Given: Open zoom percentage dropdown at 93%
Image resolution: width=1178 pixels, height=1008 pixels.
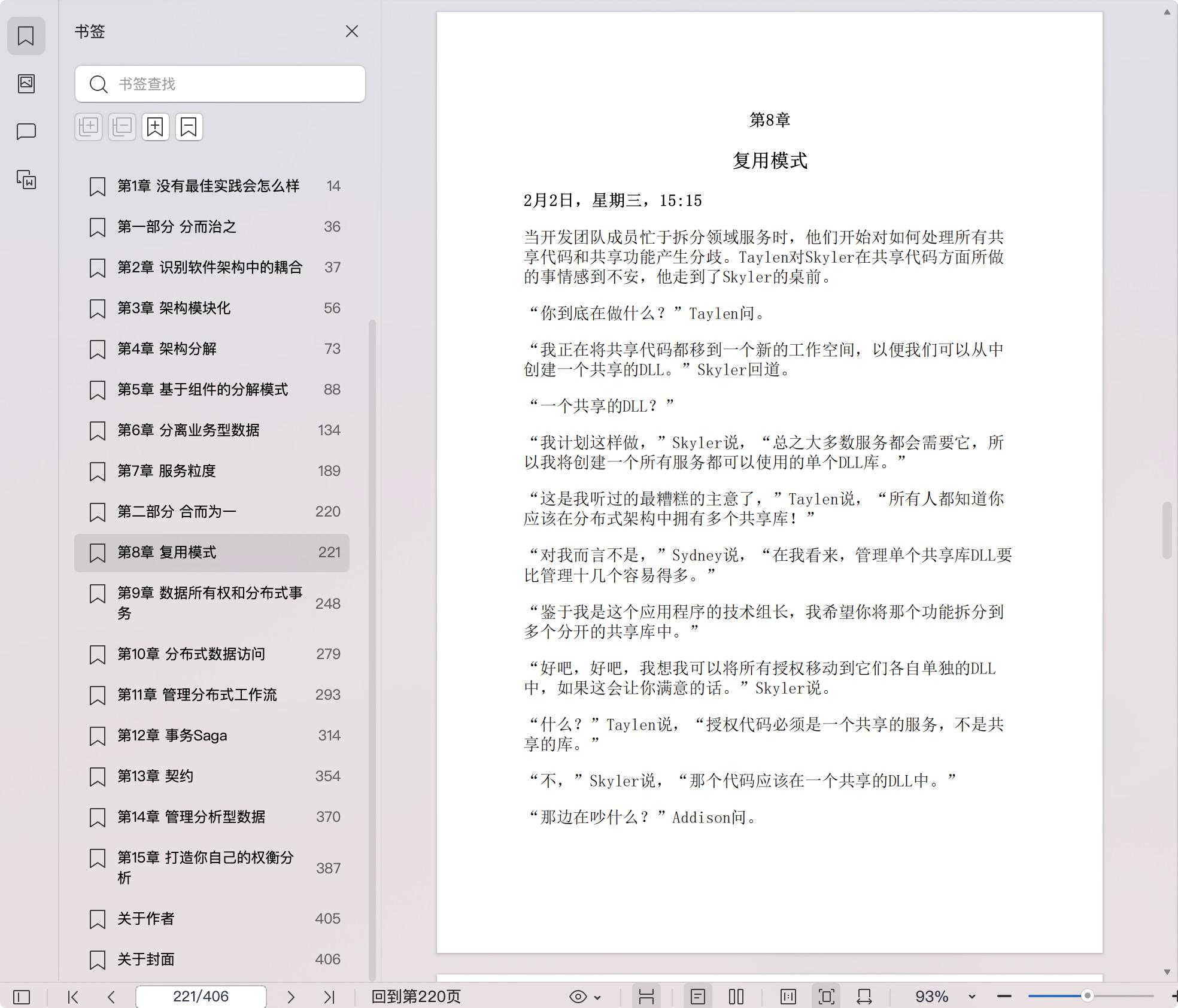Looking at the screenshot, I should 972,997.
